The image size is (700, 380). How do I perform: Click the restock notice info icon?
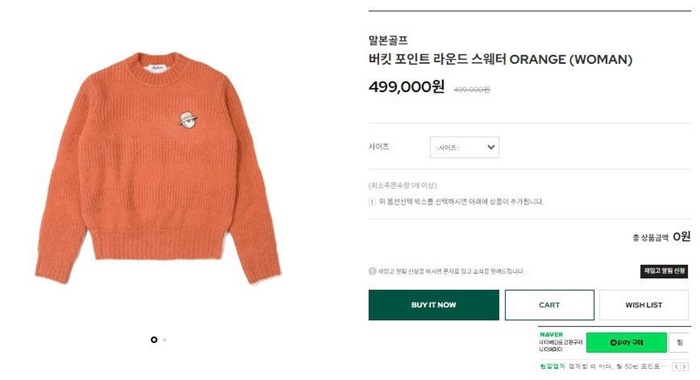[372, 271]
